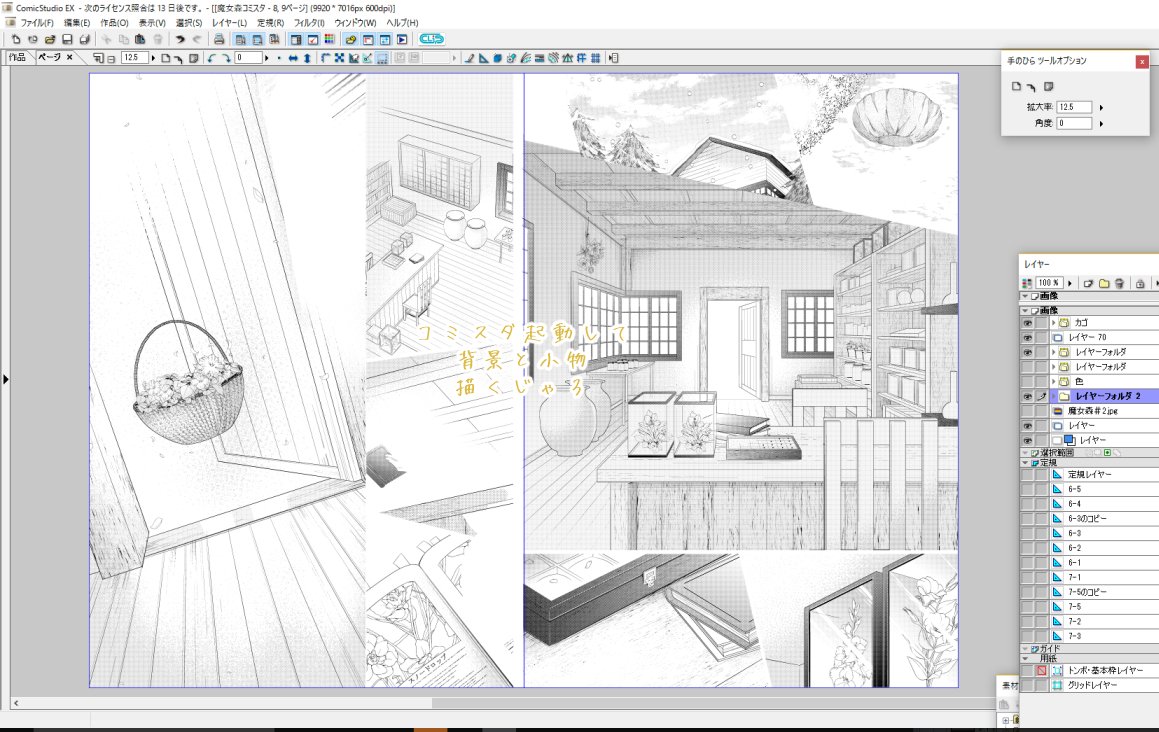The height and width of the screenshot is (732, 1159).
Task: Open the ヘルプ(H) menu
Action: [x=402, y=23]
